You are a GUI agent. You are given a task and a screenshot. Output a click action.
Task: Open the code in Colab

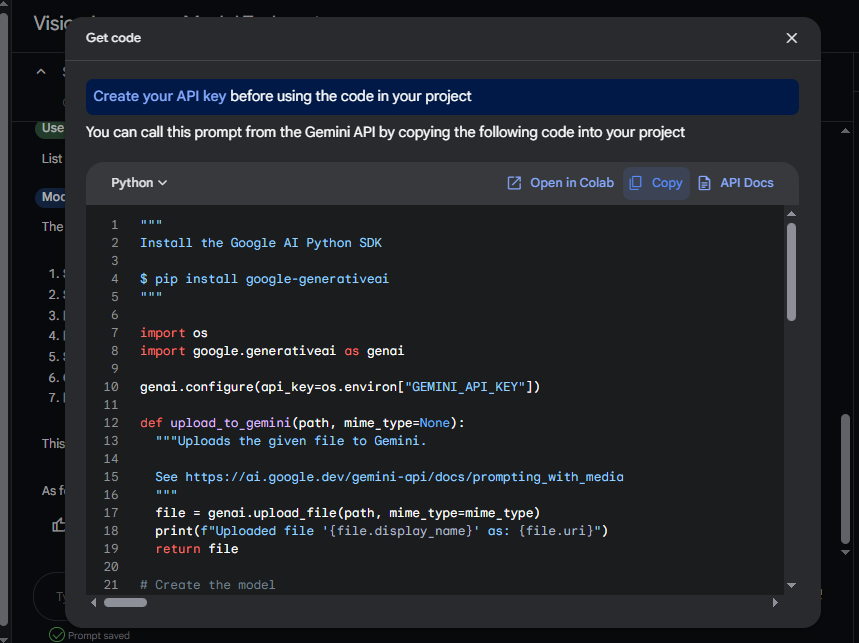click(x=559, y=182)
